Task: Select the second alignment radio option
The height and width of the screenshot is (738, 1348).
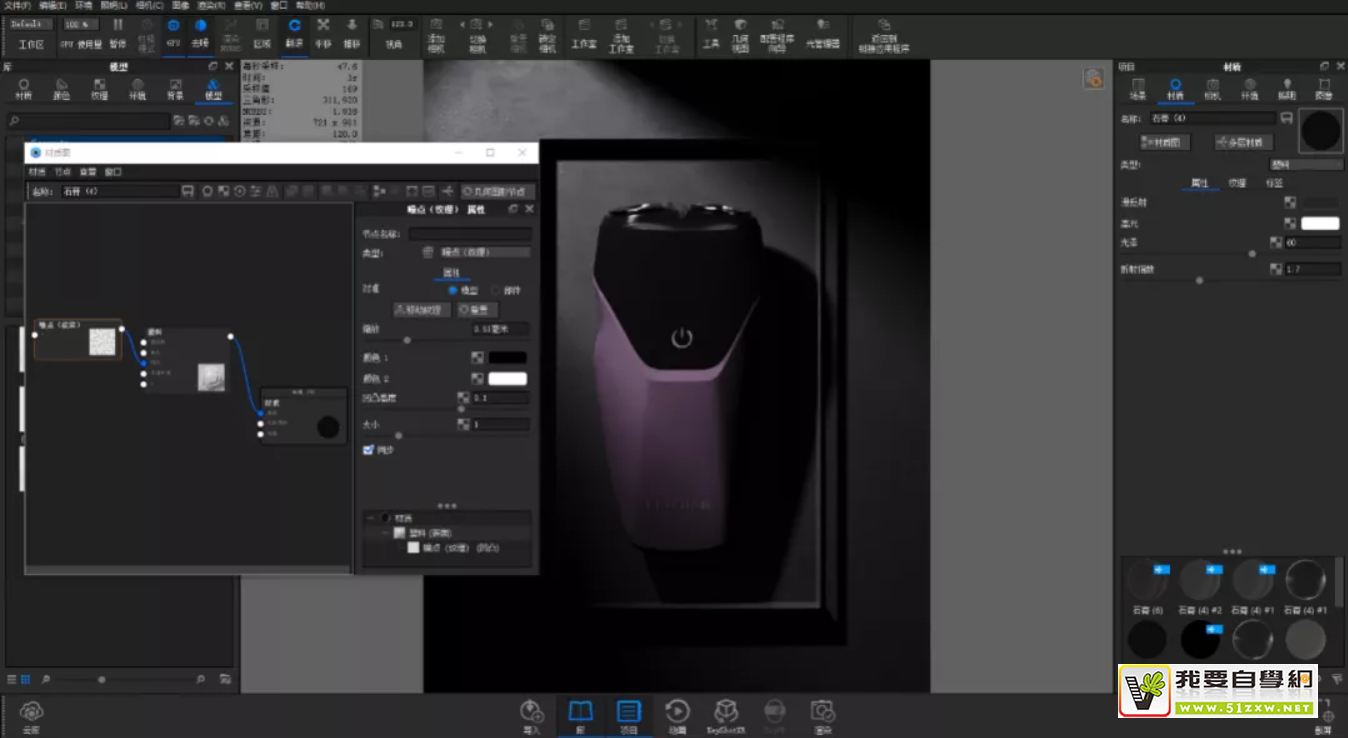Action: (x=496, y=290)
